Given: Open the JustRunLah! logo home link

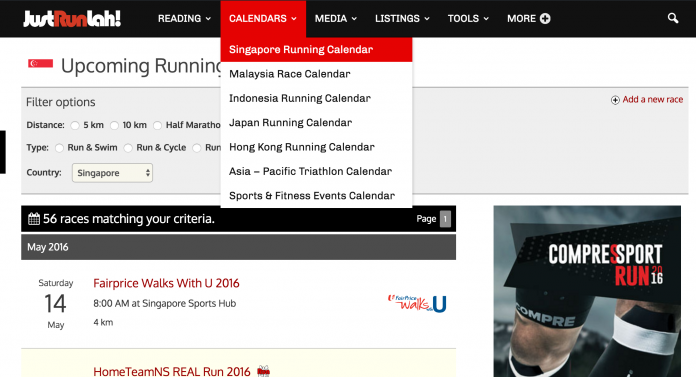Looking at the screenshot, I should coord(72,19).
